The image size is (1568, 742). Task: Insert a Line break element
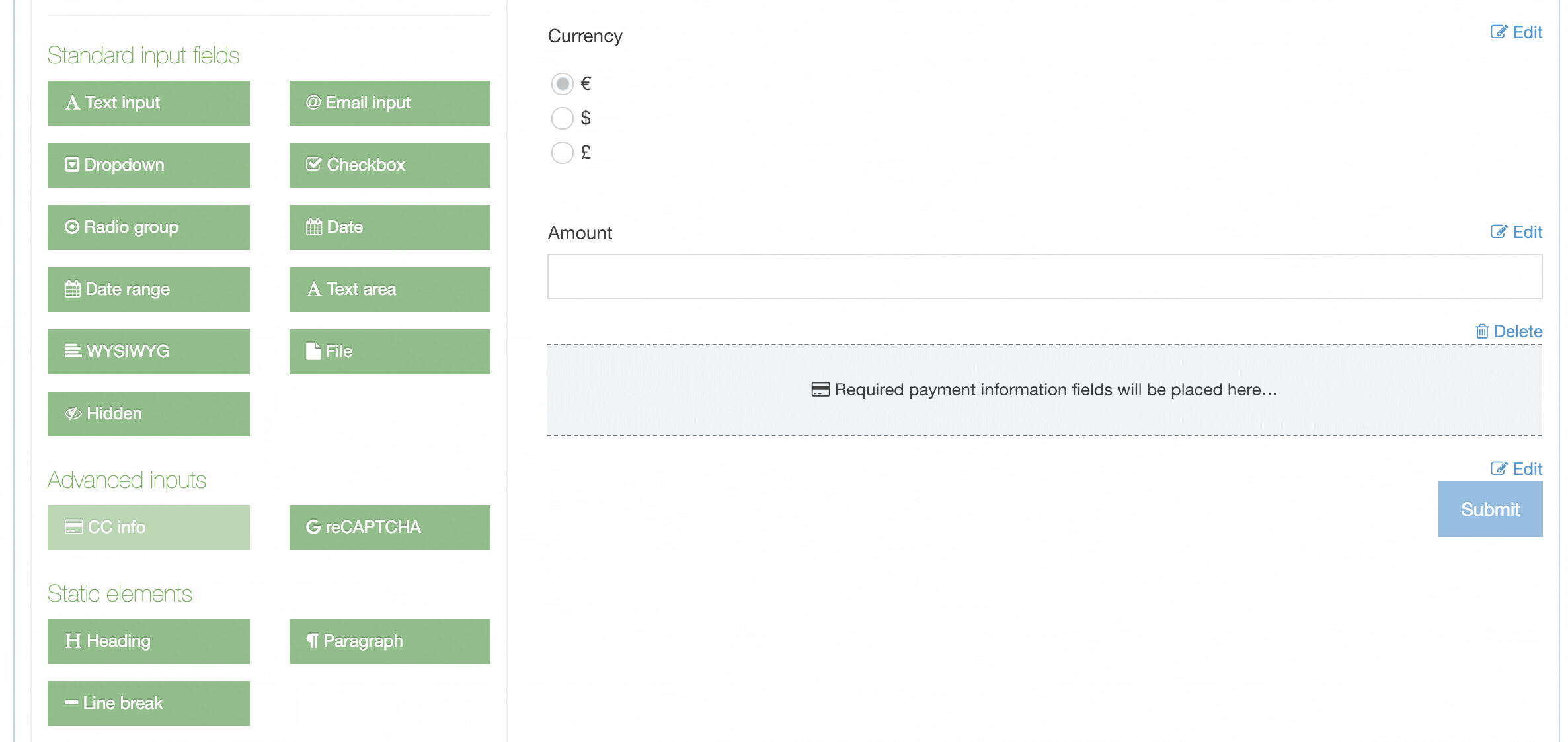148,704
